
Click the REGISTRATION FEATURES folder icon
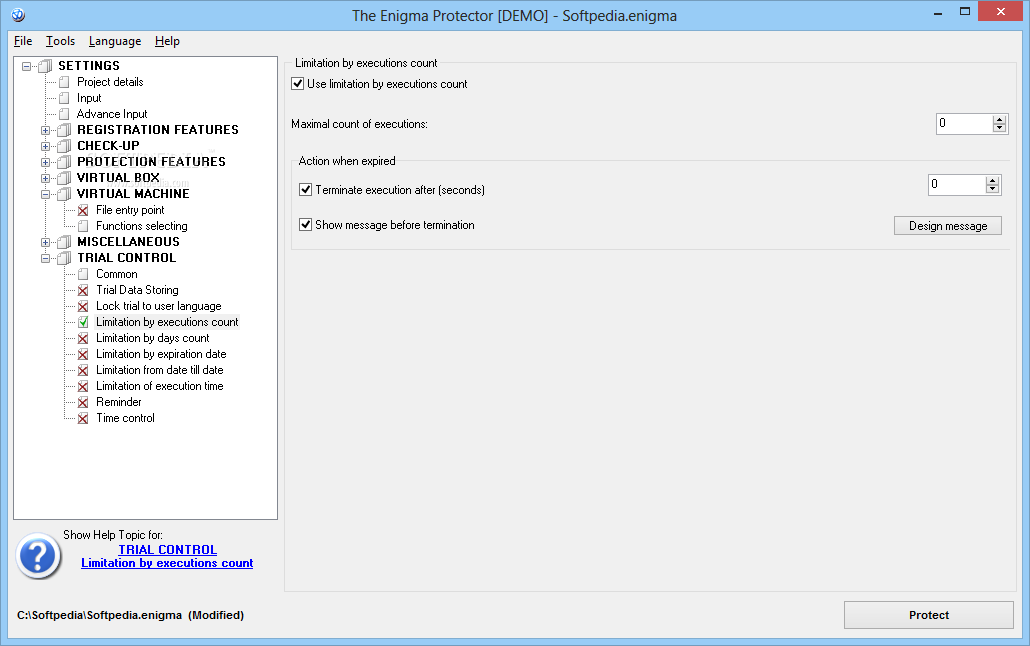pos(64,129)
